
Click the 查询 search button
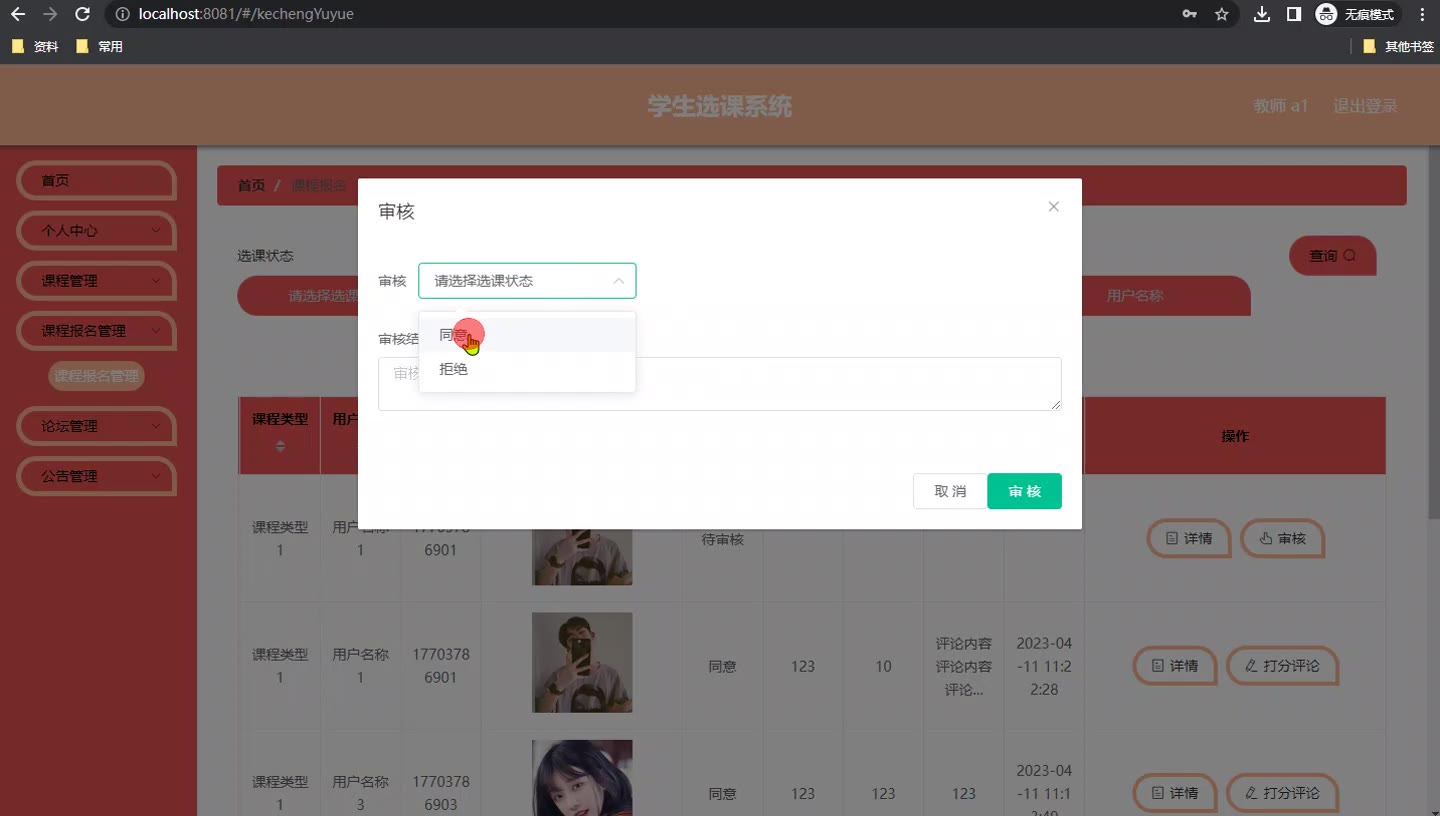point(1332,256)
